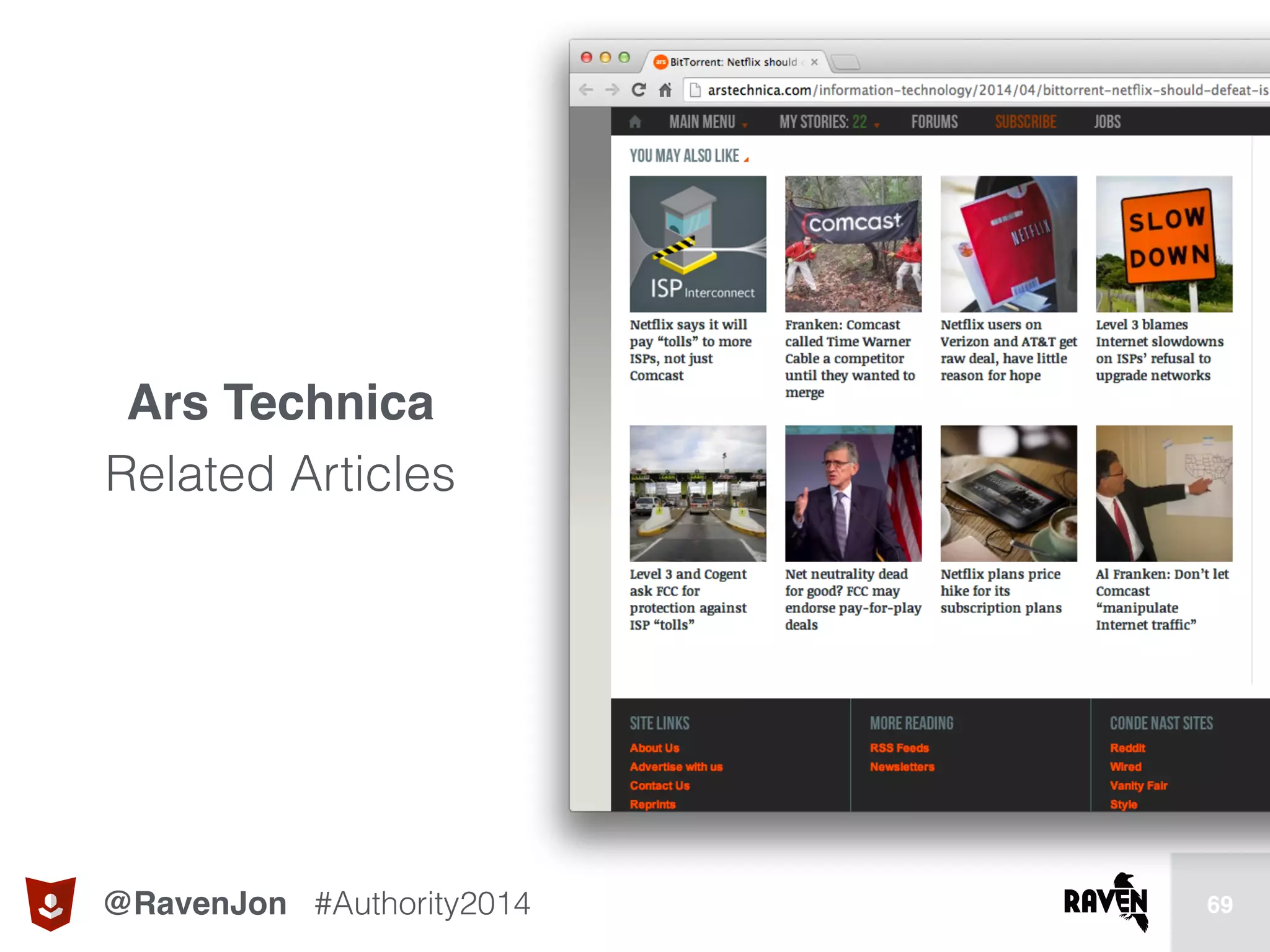1270x952 pixels.
Task: Open the RSS Feeds link
Action: 899,748
